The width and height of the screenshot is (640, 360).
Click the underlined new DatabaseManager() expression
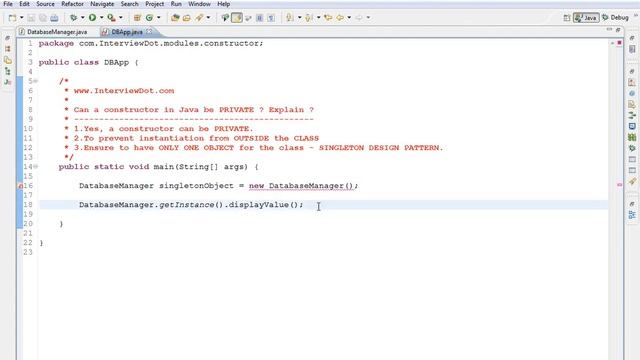click(x=301, y=186)
